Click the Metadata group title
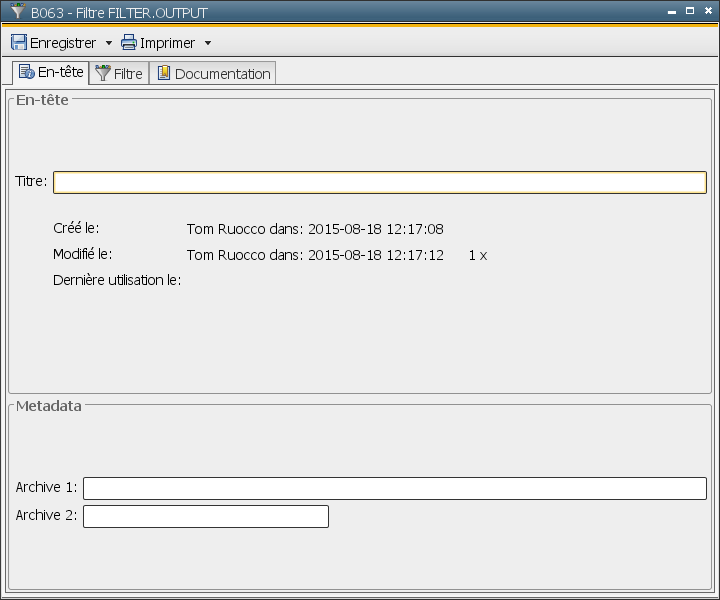 point(49,406)
